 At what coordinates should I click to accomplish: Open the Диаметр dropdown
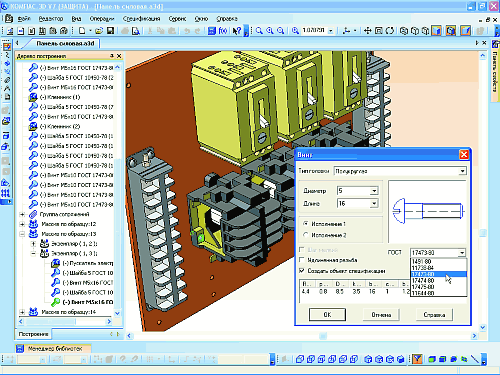(x=374, y=191)
